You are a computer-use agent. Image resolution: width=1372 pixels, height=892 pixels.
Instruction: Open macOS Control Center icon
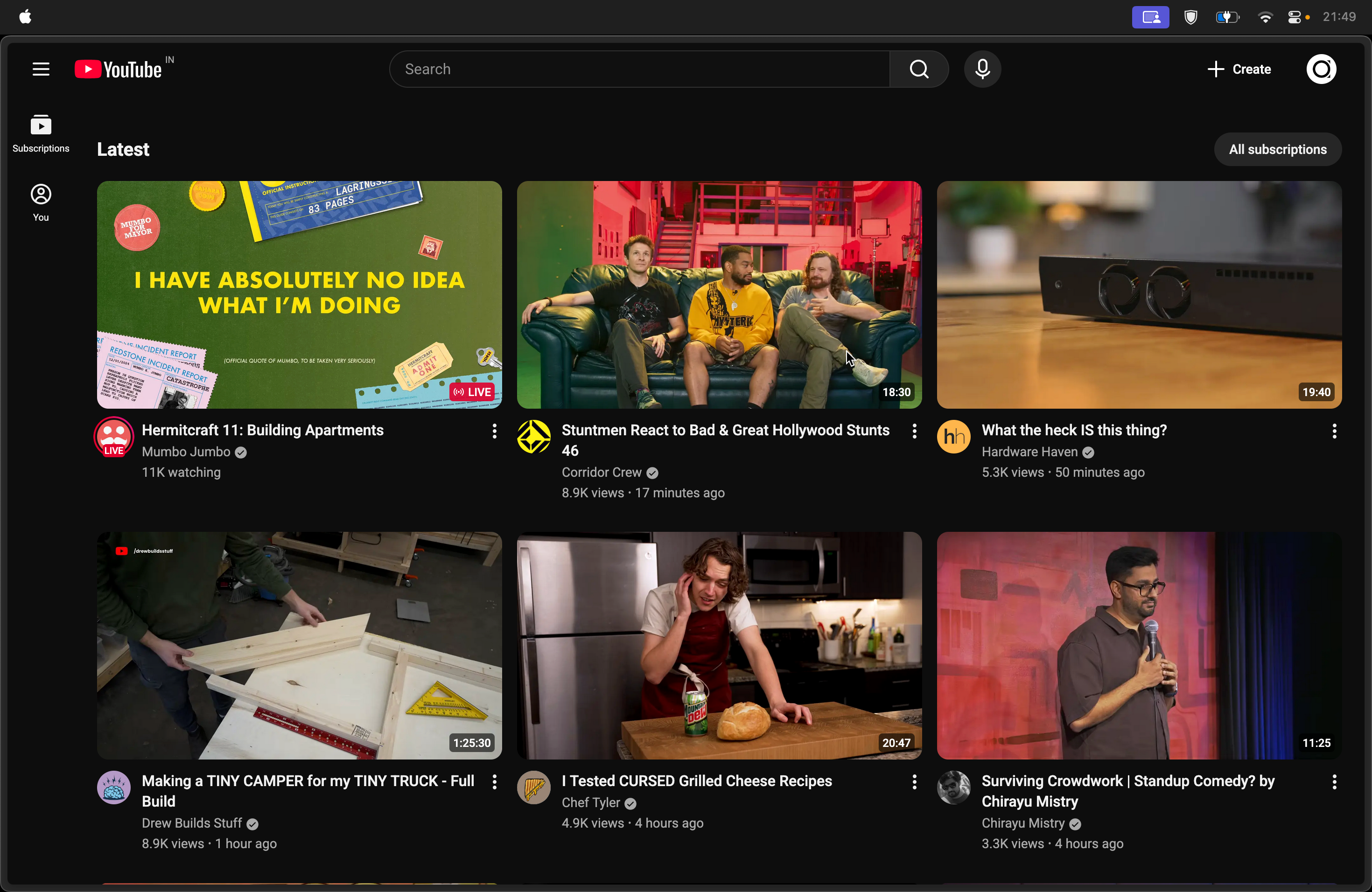tap(1294, 17)
